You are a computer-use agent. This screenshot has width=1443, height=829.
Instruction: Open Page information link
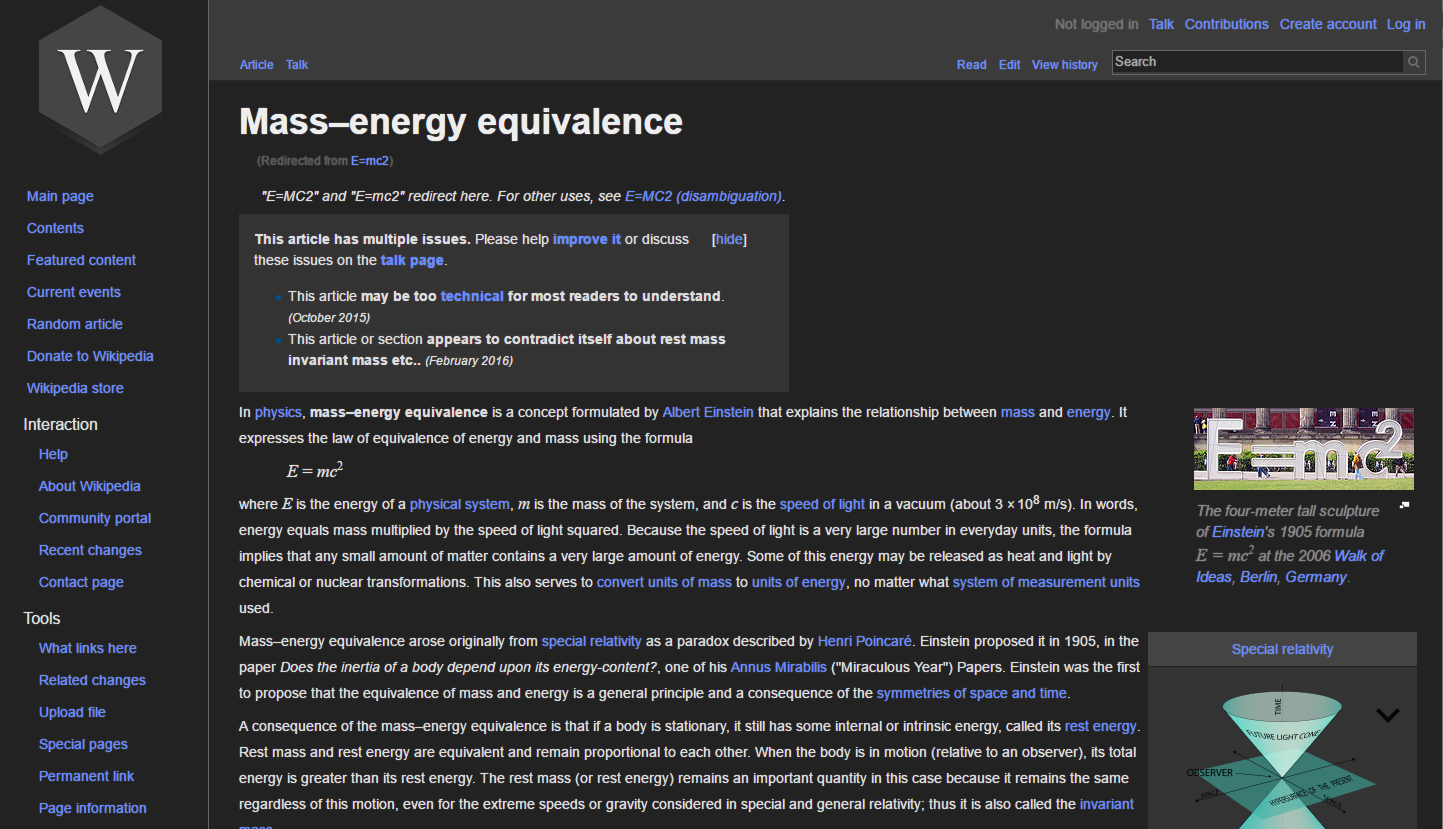point(92,808)
